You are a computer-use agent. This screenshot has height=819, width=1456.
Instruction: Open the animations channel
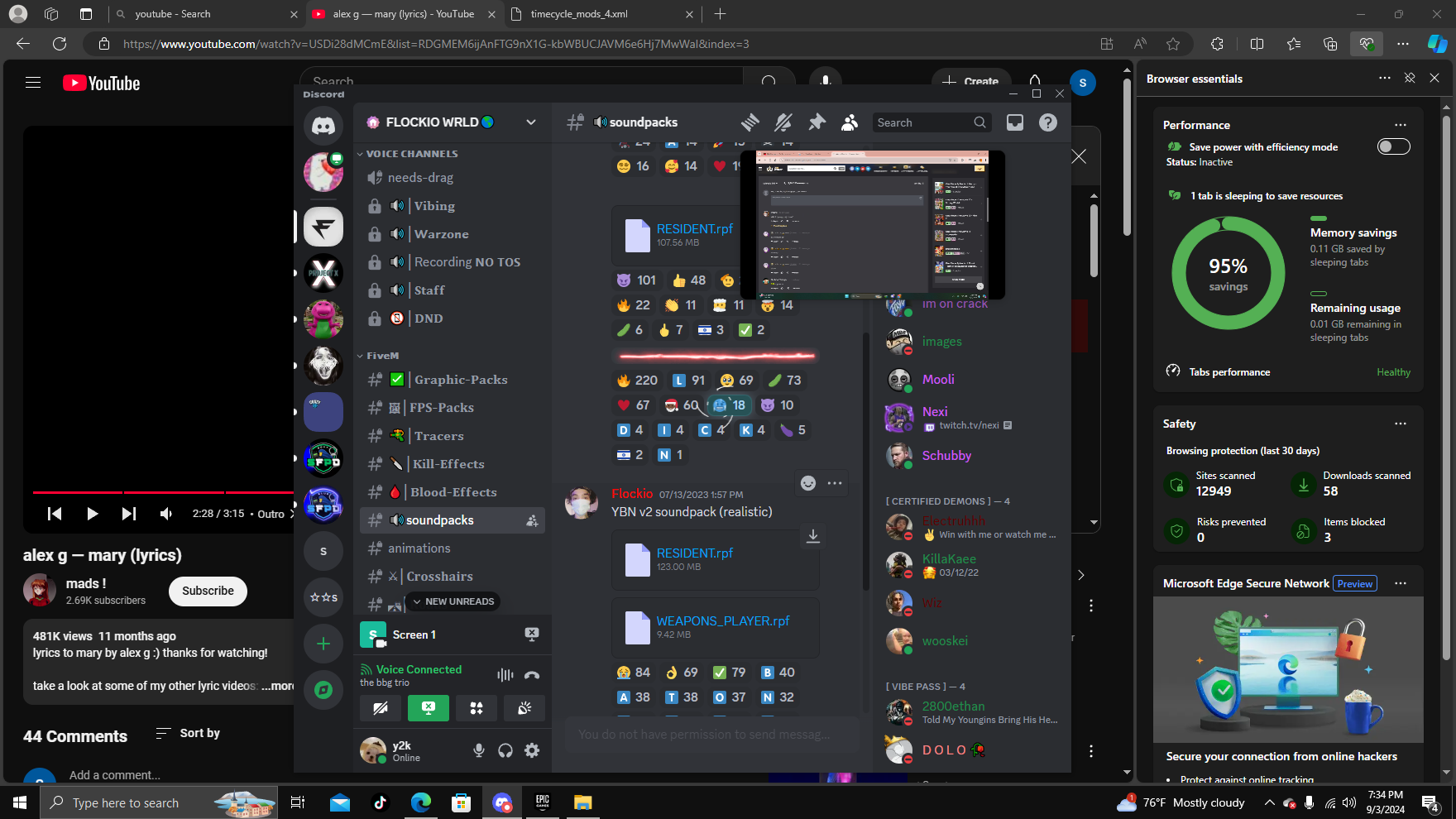click(453, 548)
